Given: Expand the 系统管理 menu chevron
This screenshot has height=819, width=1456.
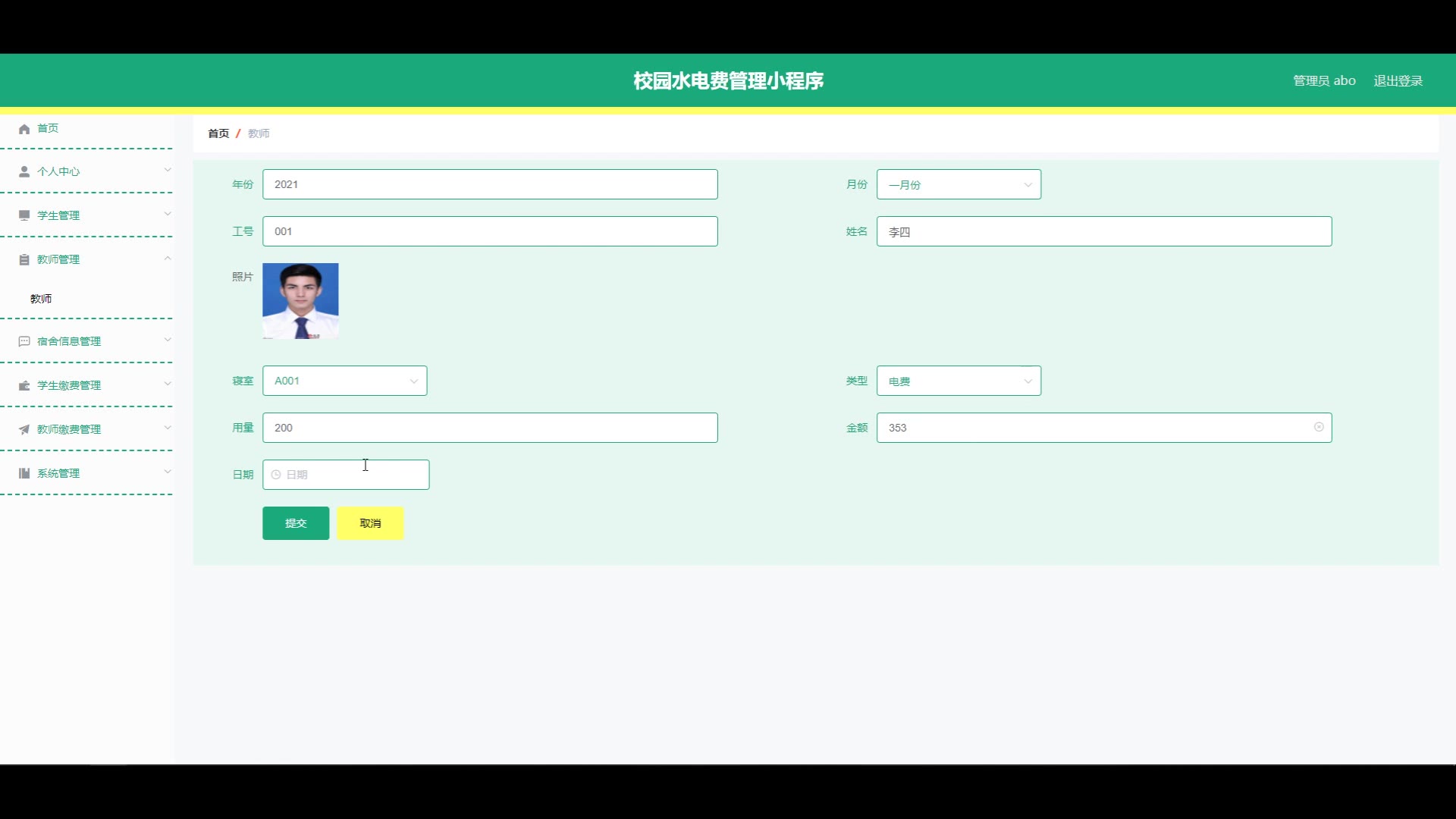Looking at the screenshot, I should click(x=168, y=472).
